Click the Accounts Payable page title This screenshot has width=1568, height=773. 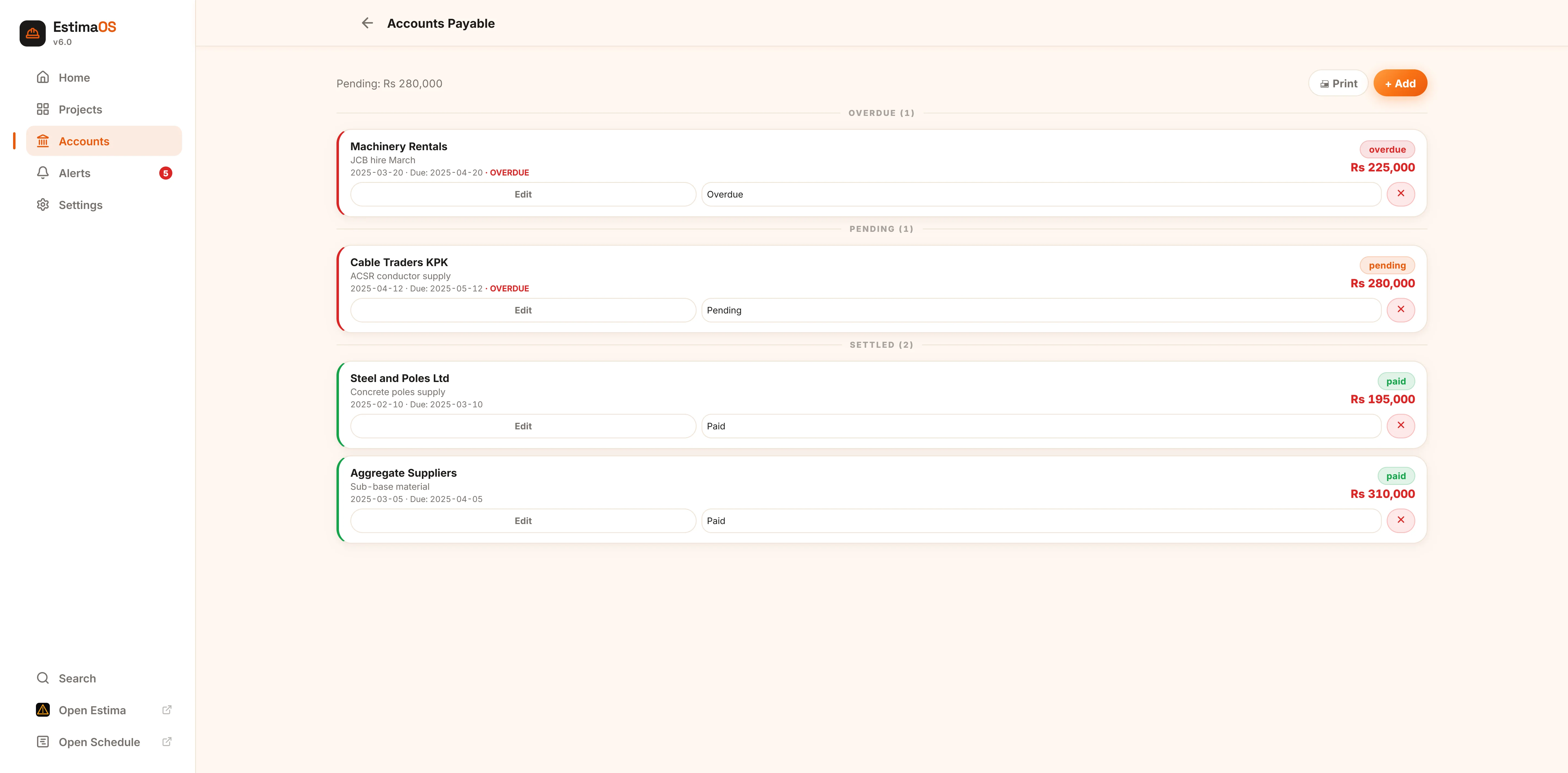(x=441, y=23)
